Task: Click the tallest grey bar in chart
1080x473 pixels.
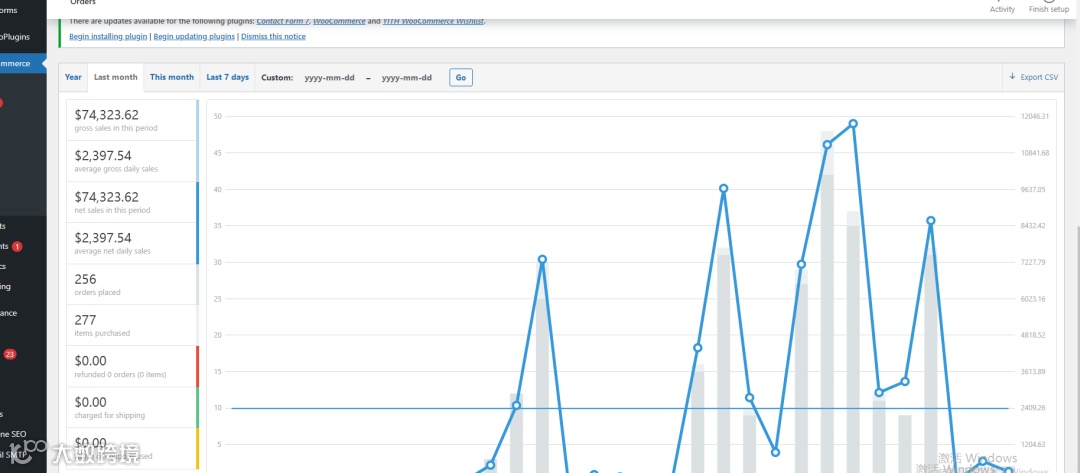Action: pos(827,302)
